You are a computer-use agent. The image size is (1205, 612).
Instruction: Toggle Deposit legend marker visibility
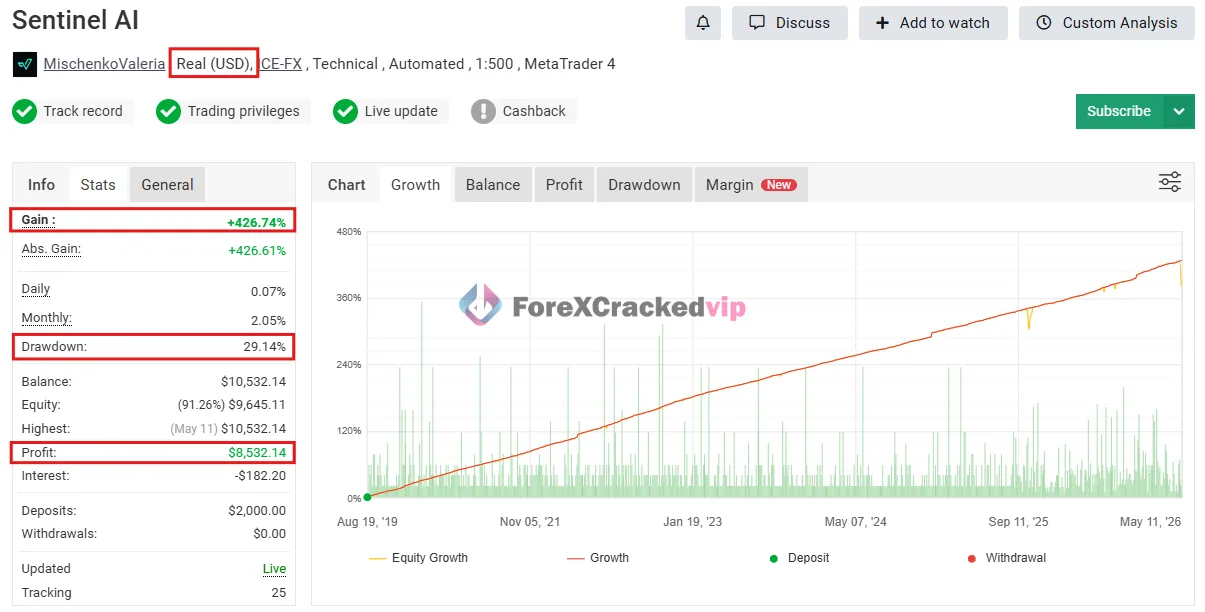tap(799, 558)
